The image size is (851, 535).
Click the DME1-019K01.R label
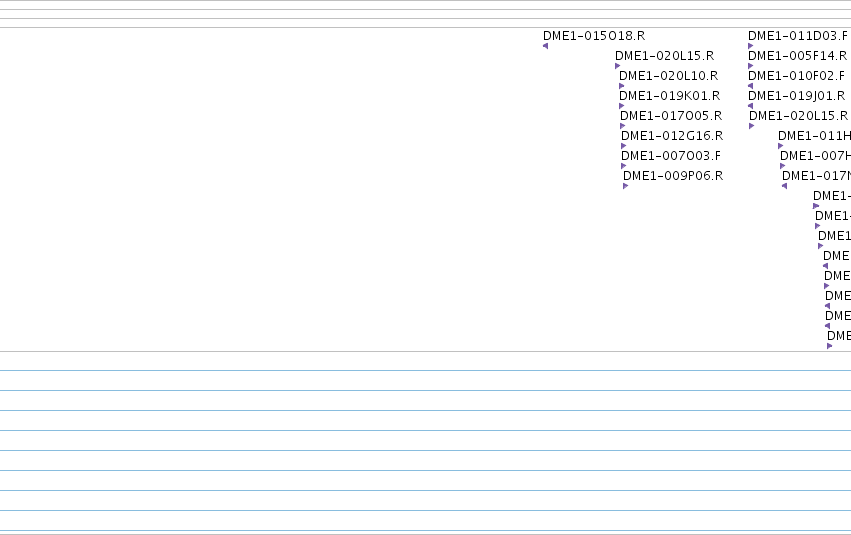[669, 96]
